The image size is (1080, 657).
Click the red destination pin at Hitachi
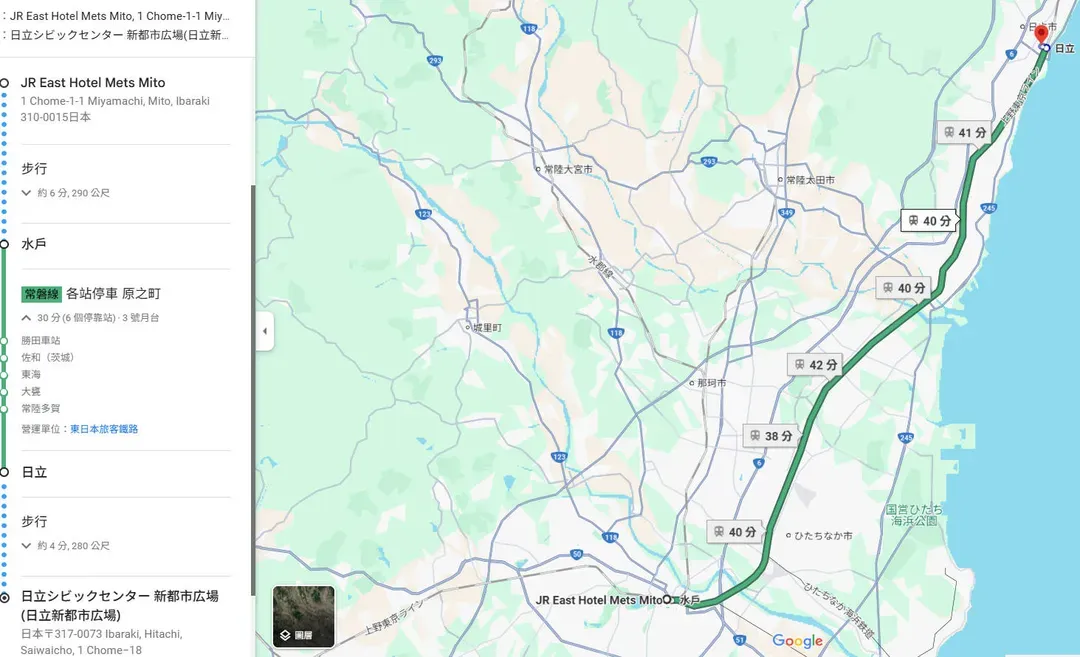pyautogui.click(x=1041, y=34)
